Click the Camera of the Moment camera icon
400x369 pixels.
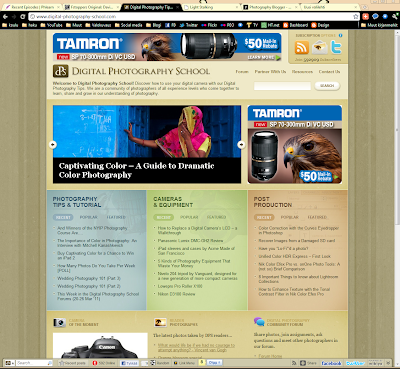59,322
